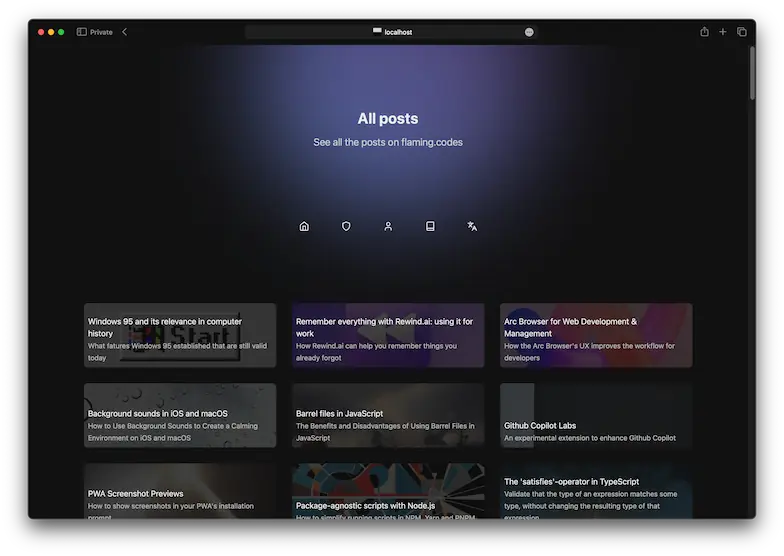This screenshot has width=784, height=556.
Task: Show tab overview icon
Action: (x=742, y=32)
